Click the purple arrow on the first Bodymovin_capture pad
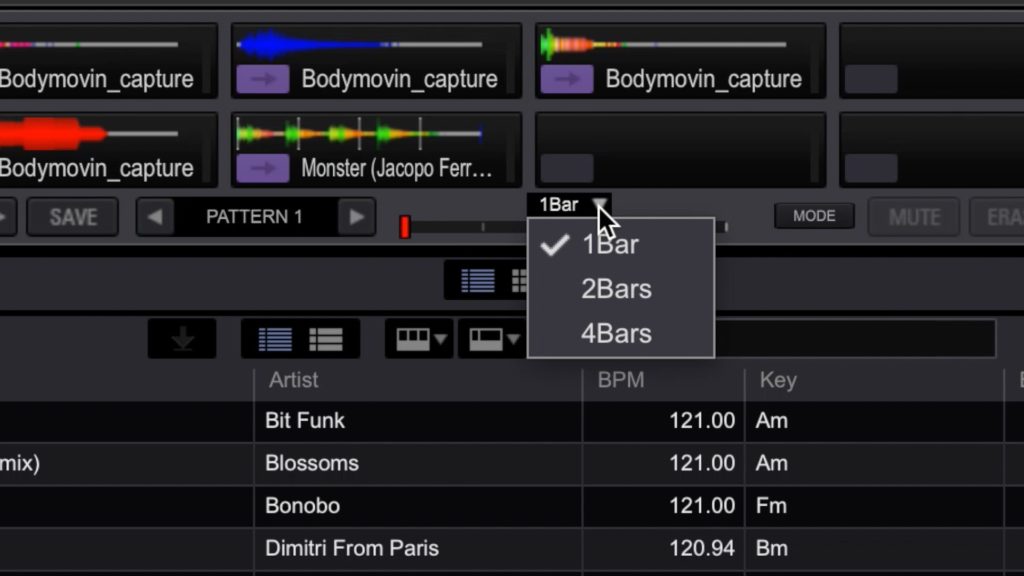Viewport: 1024px width, 576px height. (261, 78)
